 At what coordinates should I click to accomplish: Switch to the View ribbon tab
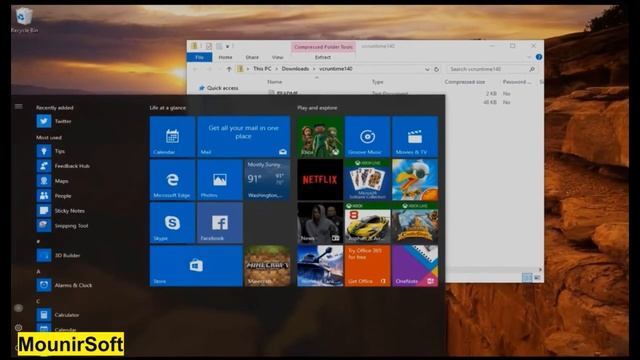pos(278,58)
